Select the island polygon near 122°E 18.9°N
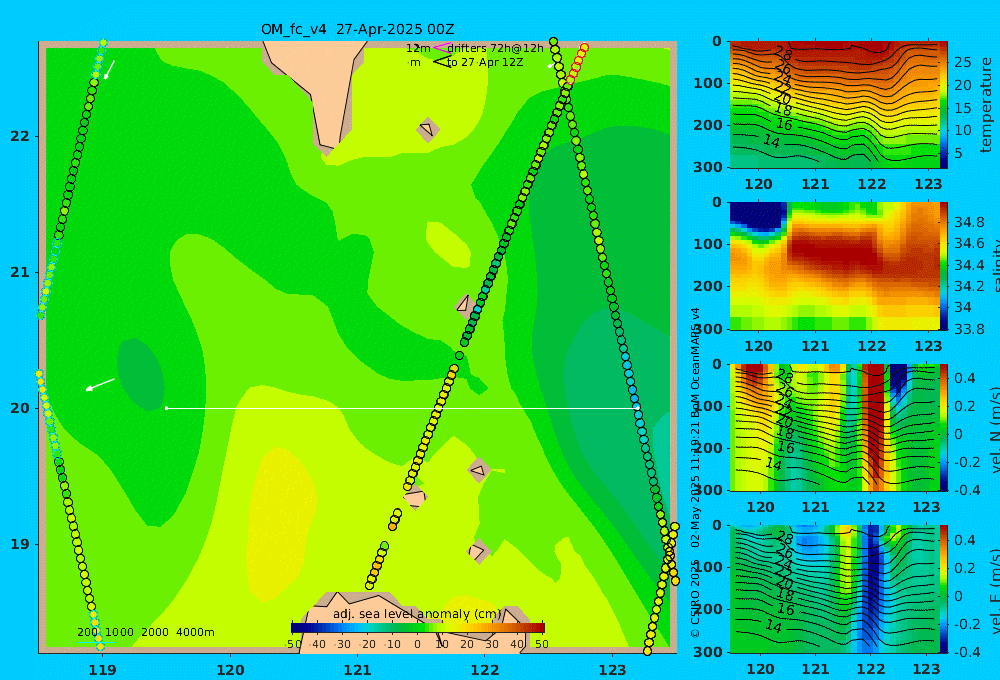 pyautogui.click(x=478, y=551)
